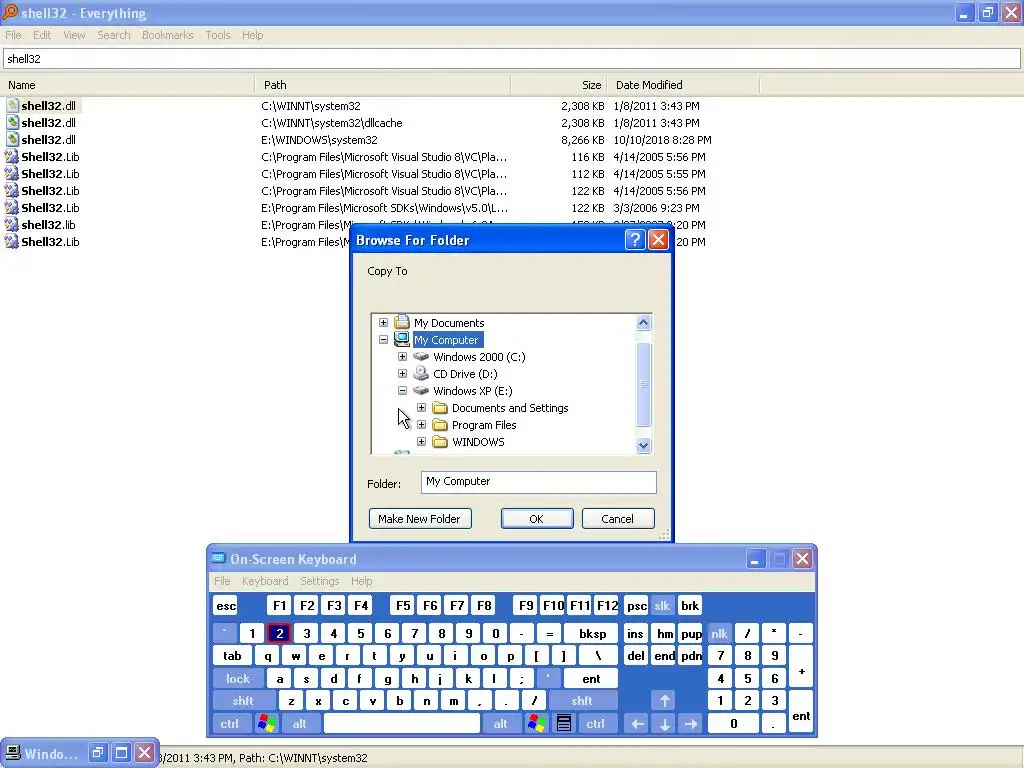
Task: Toggle the left shft key on keyboard
Action: coord(243,701)
